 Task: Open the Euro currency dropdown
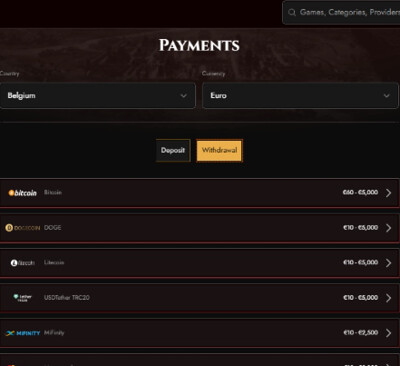pos(300,96)
